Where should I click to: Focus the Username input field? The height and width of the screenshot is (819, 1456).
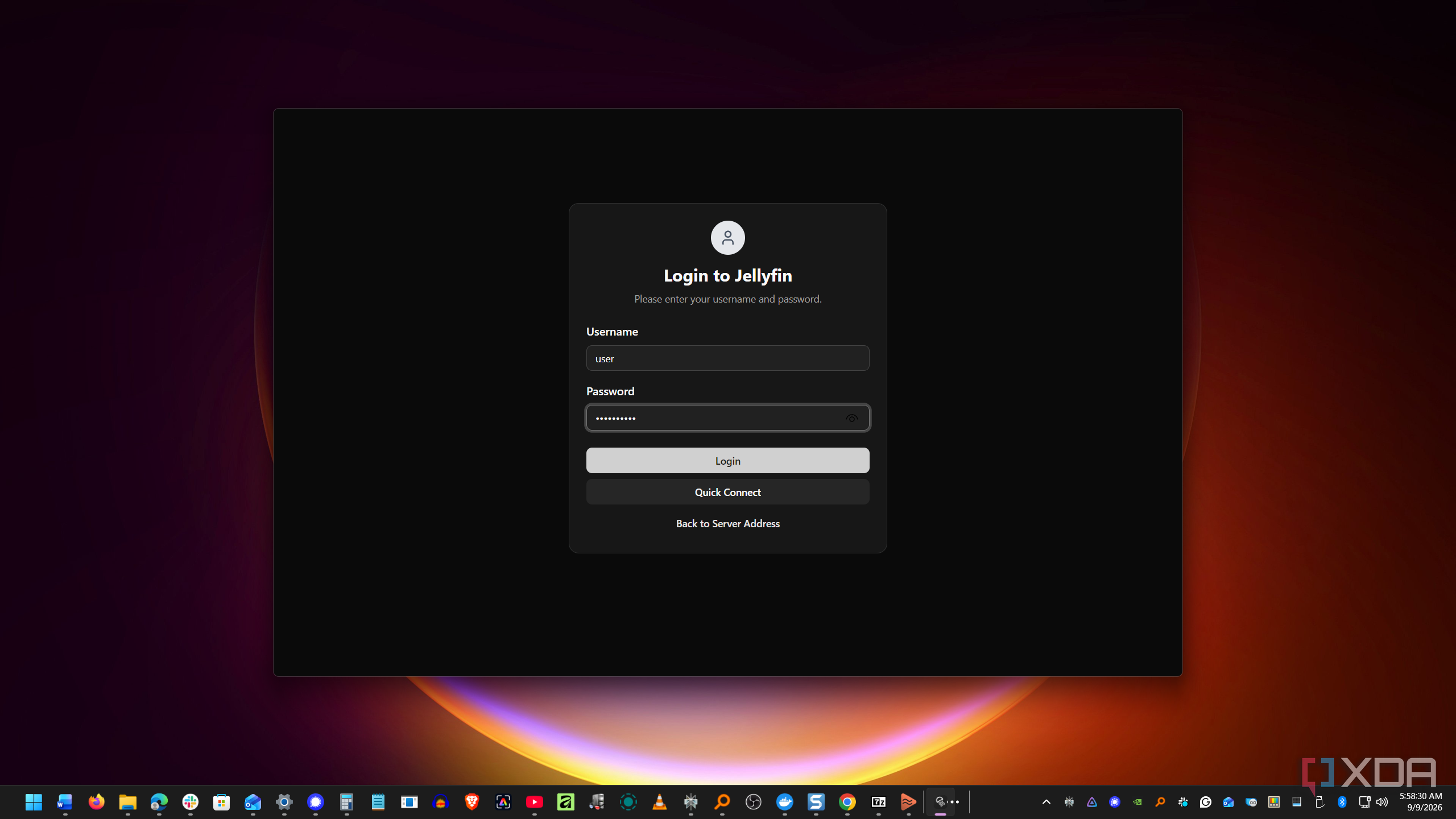(728, 358)
